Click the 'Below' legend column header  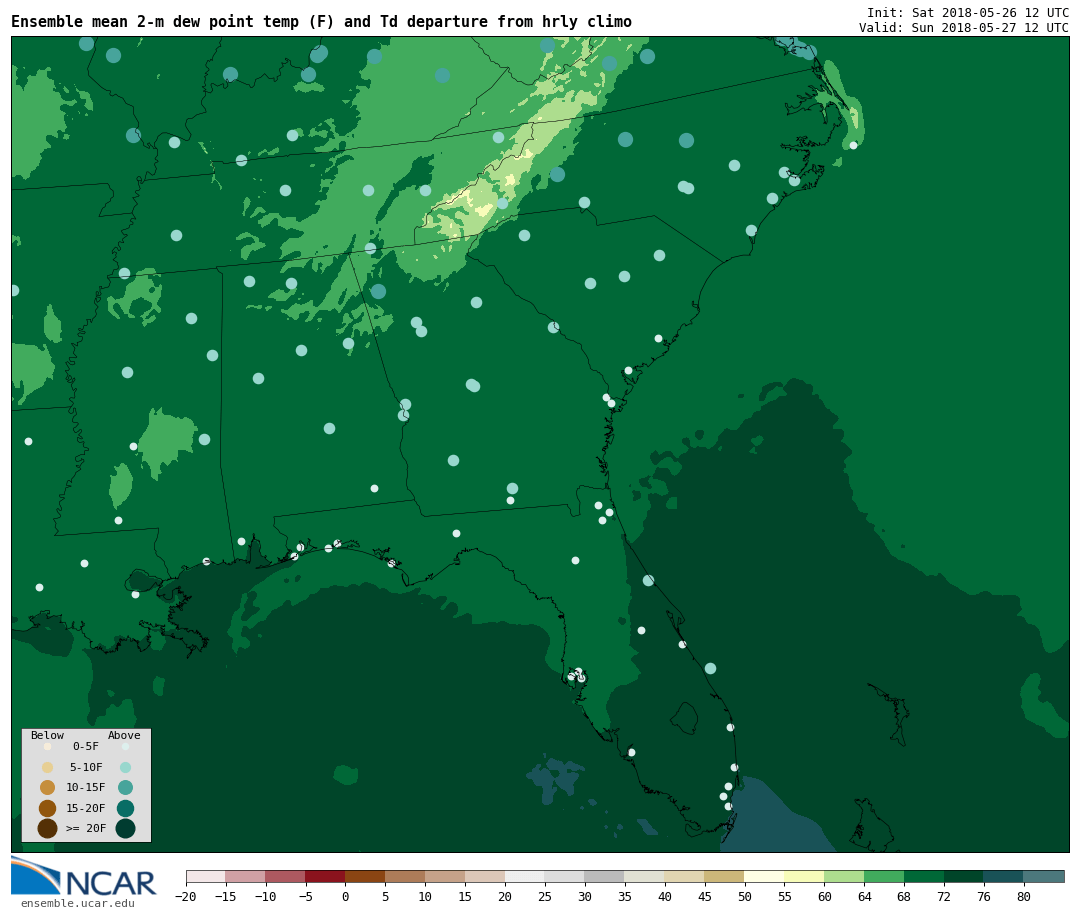point(47,735)
